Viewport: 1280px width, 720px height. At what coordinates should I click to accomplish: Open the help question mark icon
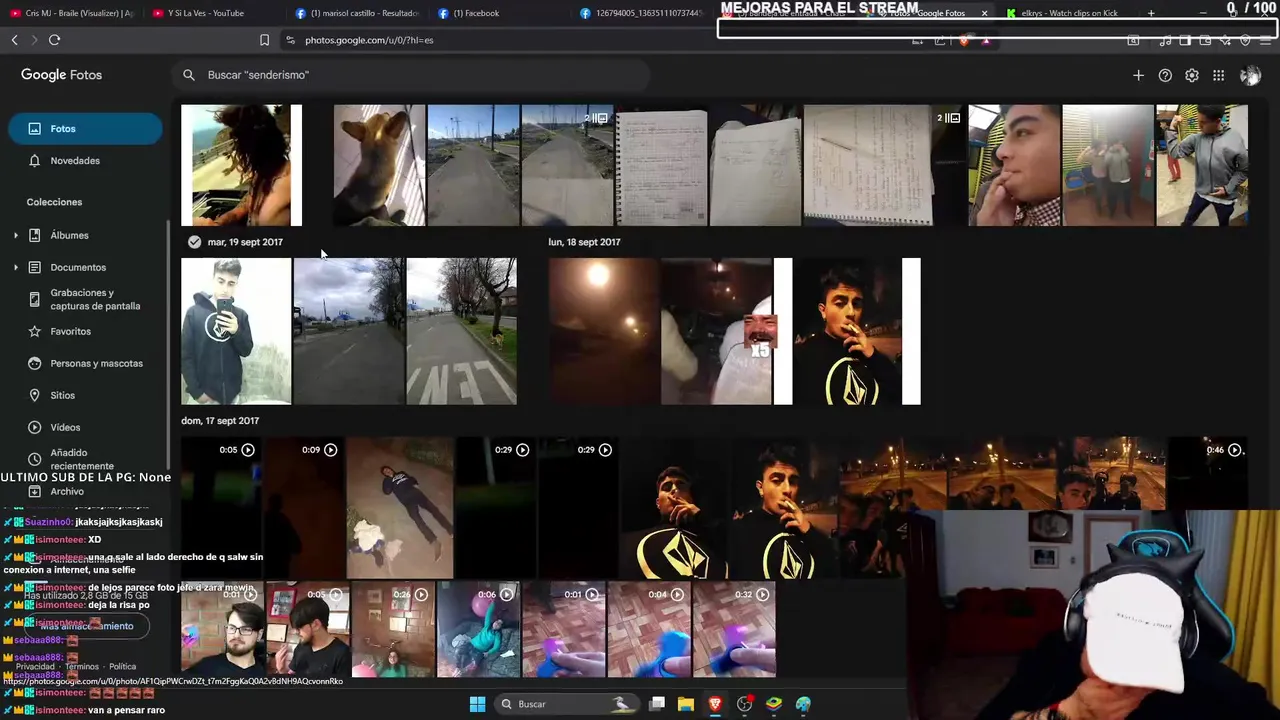1165,75
